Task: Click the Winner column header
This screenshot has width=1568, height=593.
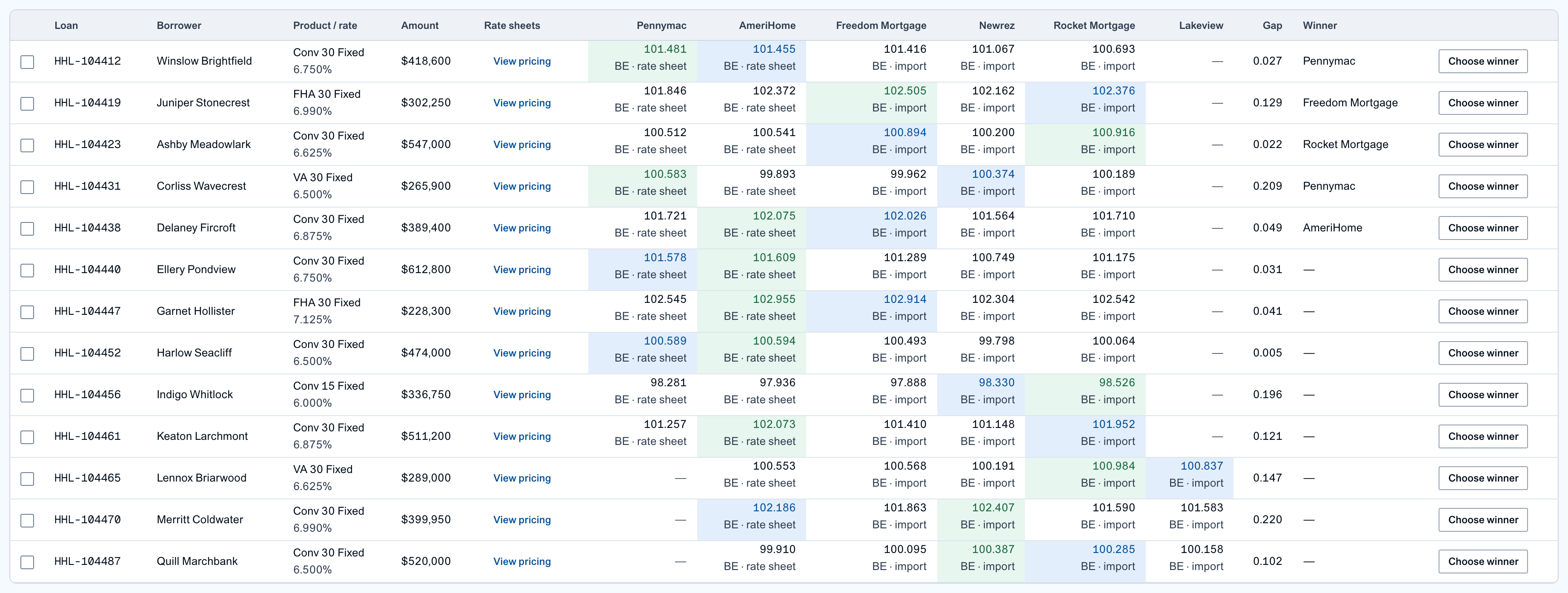Action: [x=1320, y=26]
